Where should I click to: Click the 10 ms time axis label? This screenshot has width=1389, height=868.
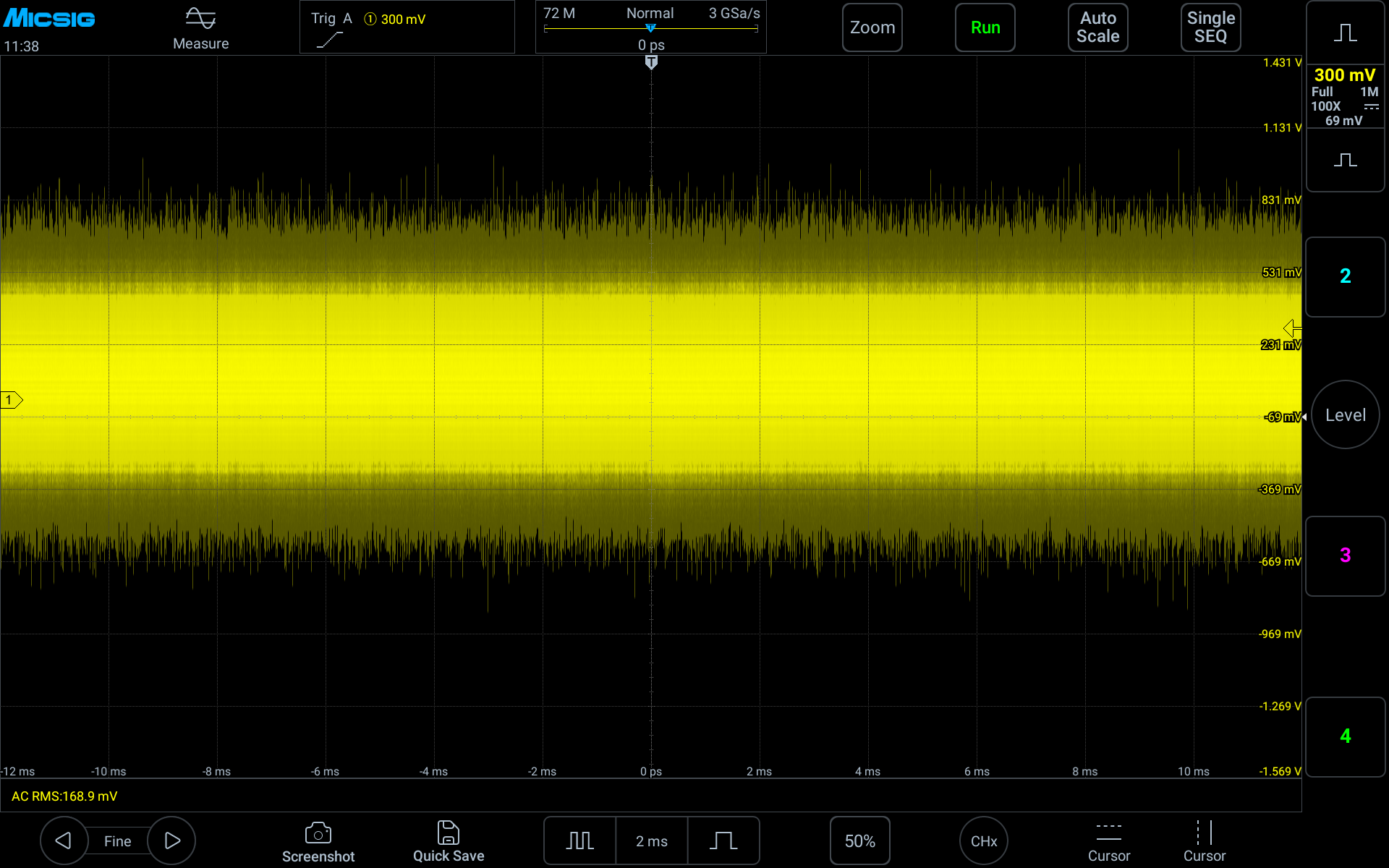[1194, 771]
